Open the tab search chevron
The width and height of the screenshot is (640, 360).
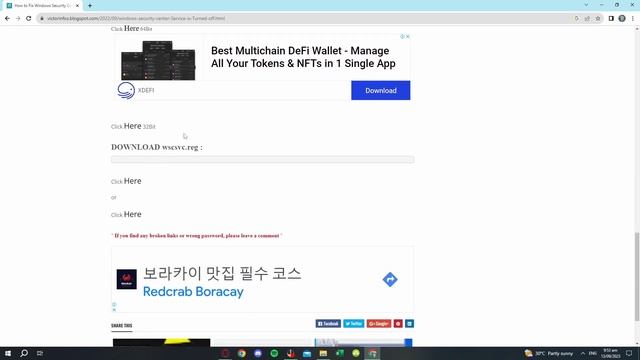pyautogui.click(x=586, y=5)
